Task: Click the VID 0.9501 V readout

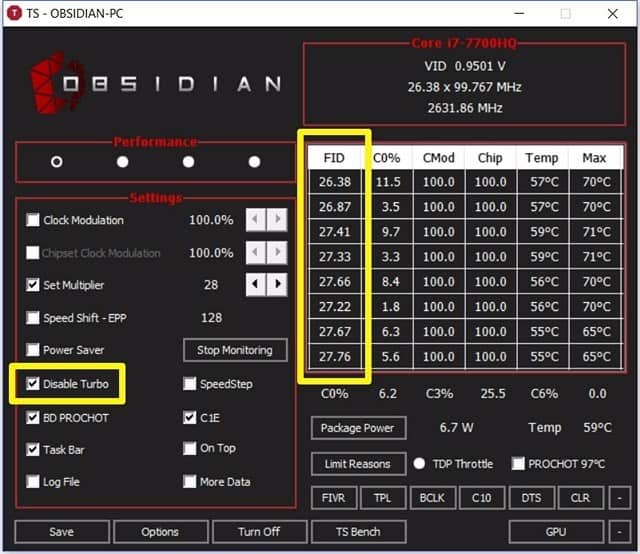Action: point(465,66)
